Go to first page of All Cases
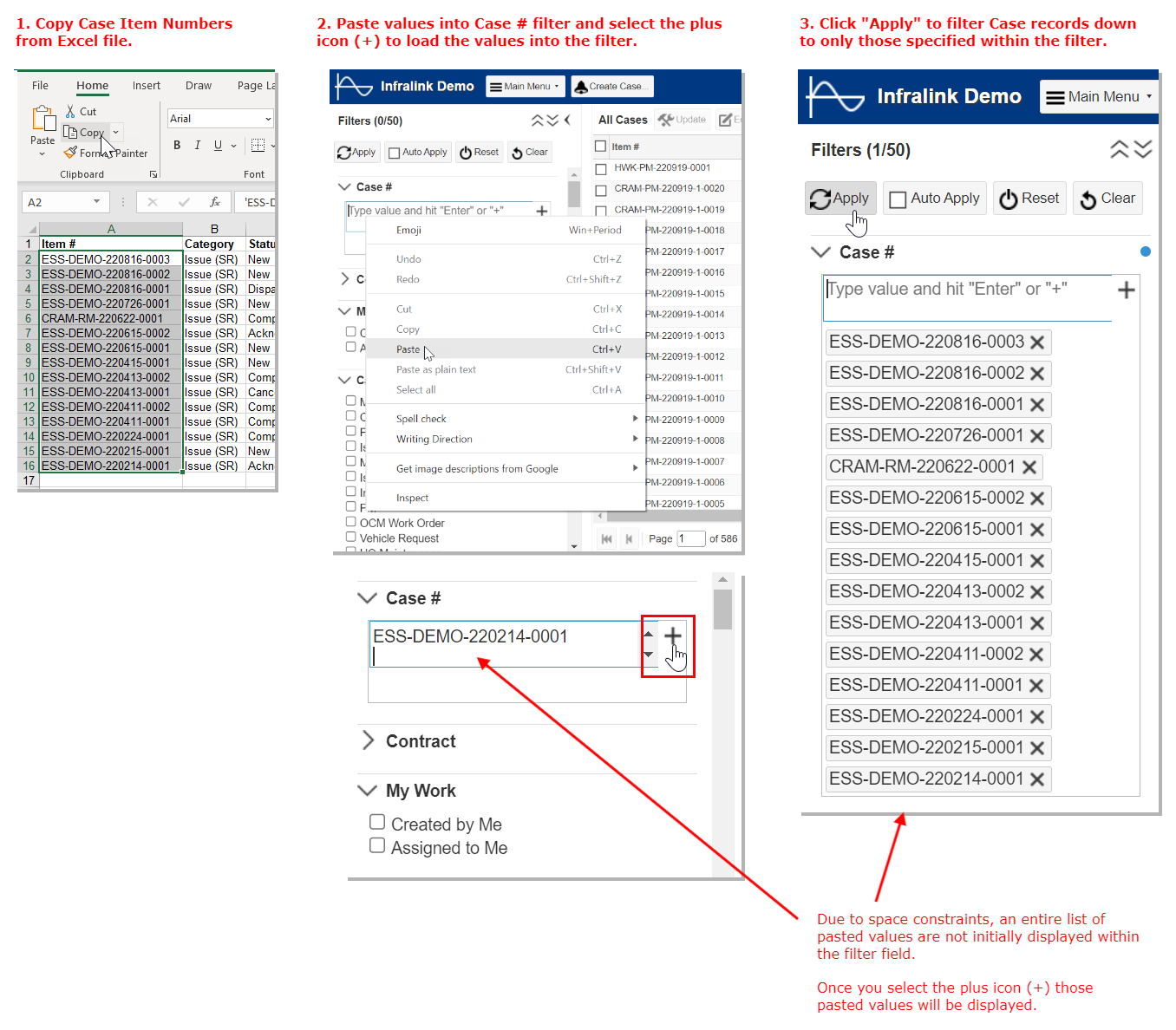Viewport: 1176px width, 1030px height. point(606,538)
